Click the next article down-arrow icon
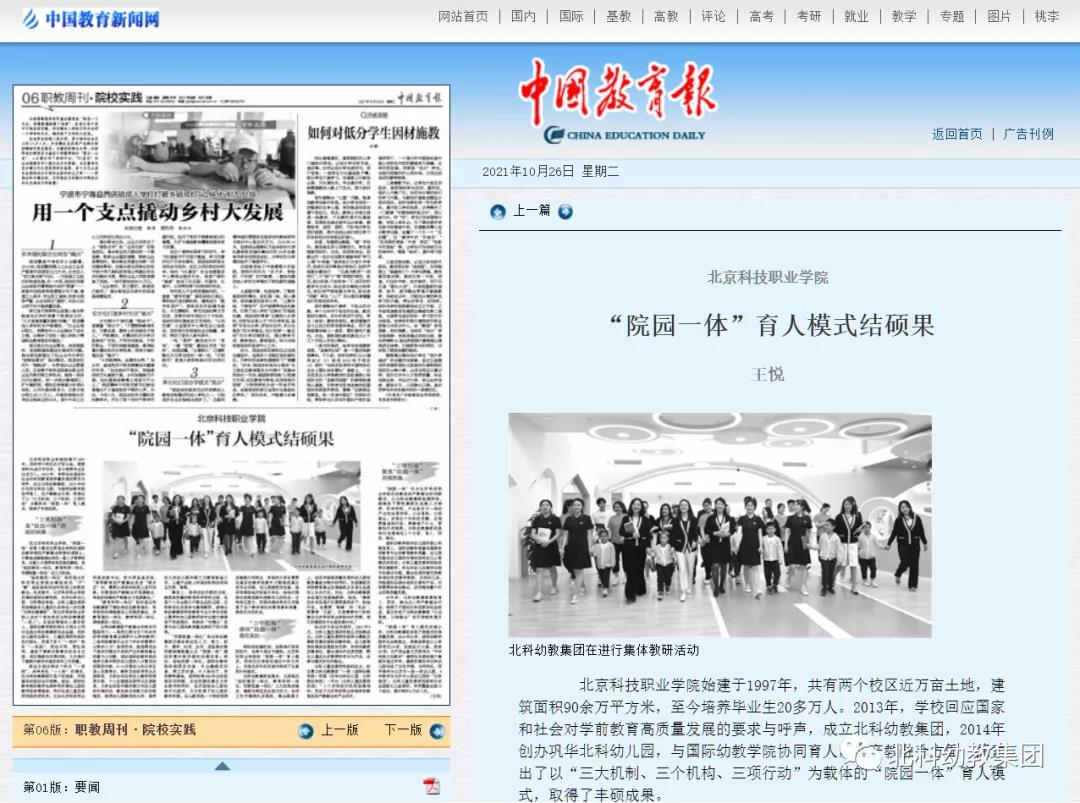This screenshot has height=803, width=1080. click(565, 211)
